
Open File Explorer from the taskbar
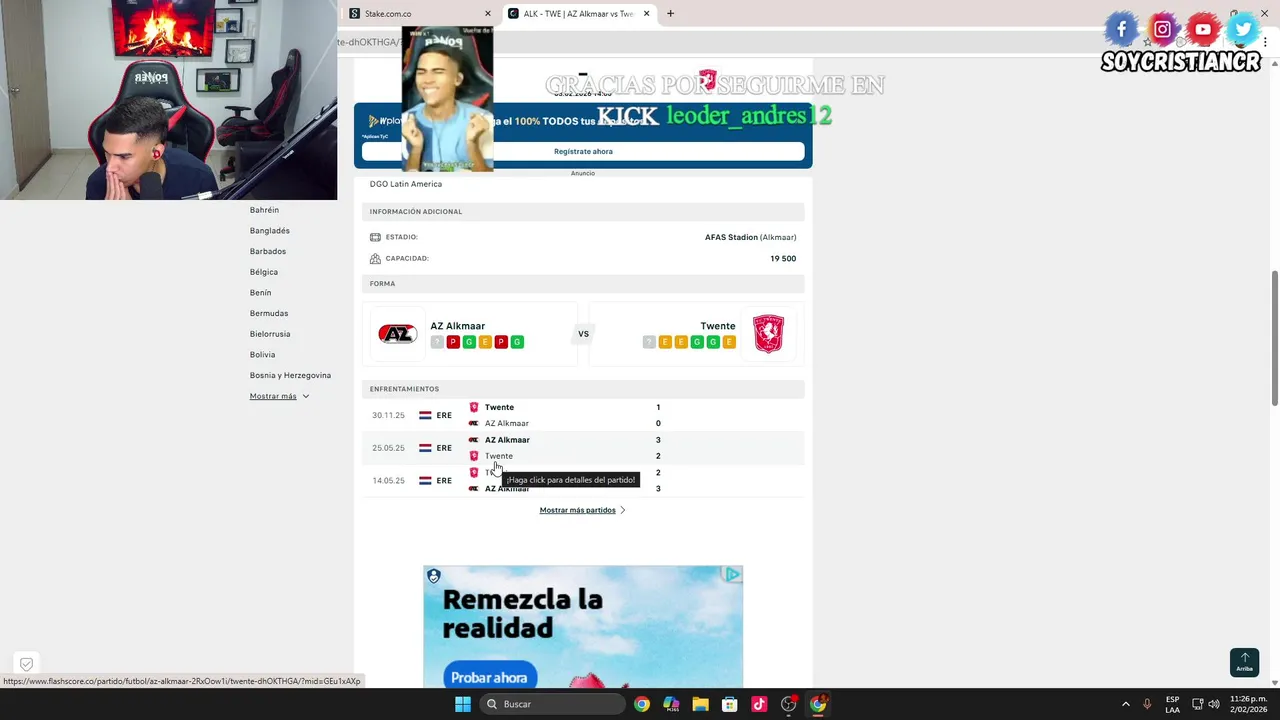[701, 704]
